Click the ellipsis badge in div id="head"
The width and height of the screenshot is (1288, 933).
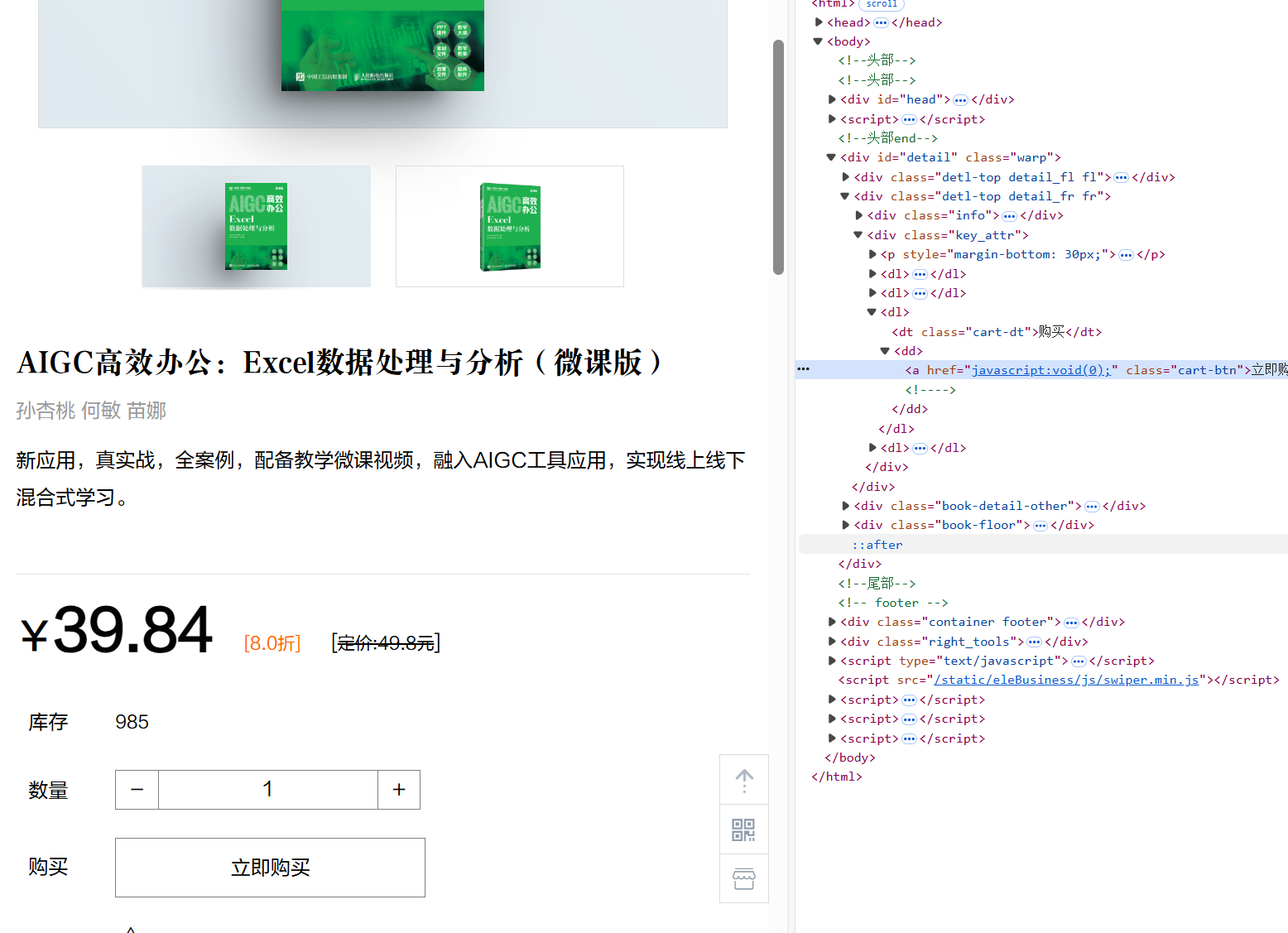(960, 99)
